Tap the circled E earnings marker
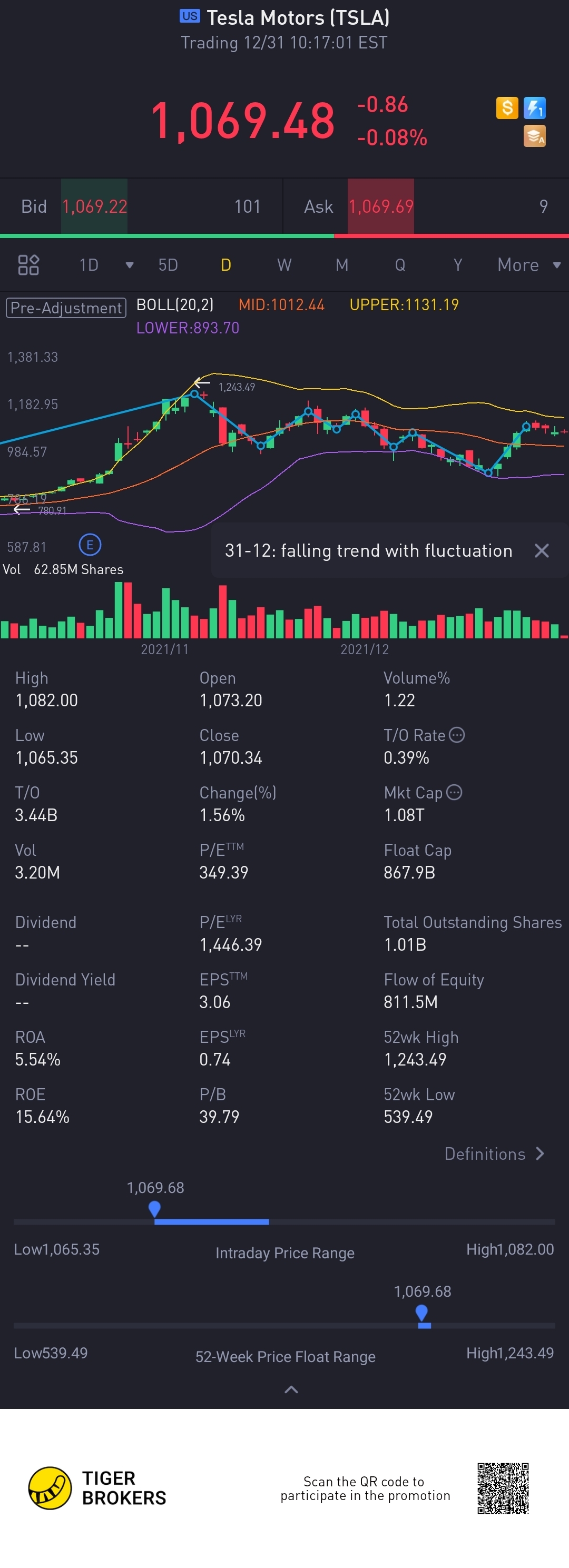The width and height of the screenshot is (569, 1568). pos(90,545)
